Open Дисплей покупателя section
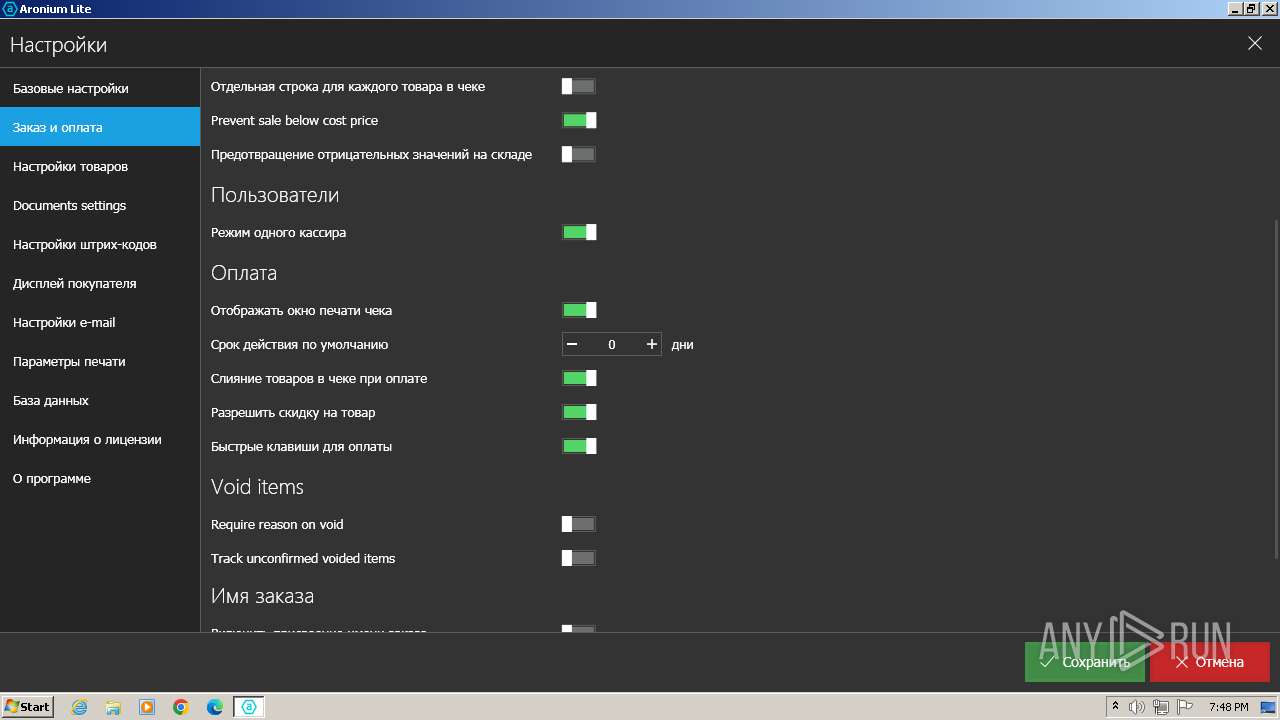 point(100,283)
